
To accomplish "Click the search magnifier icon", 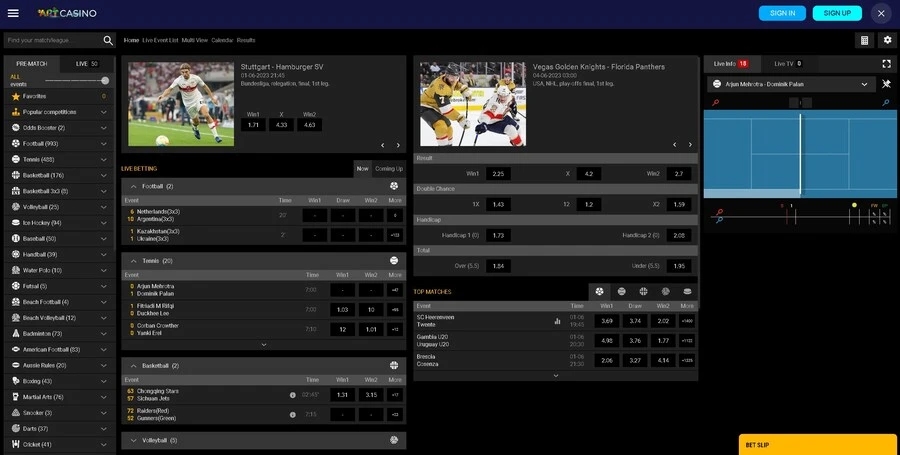I will [x=108, y=40].
